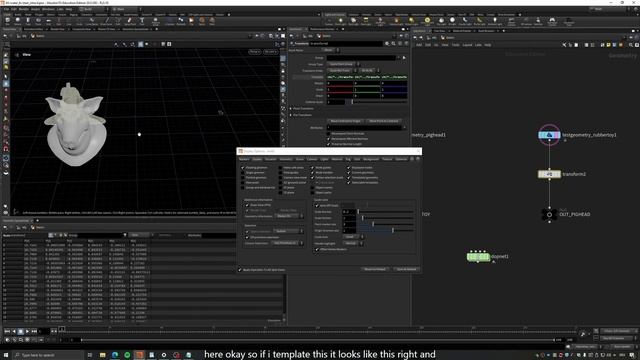
Task: Select the Tube shelf tool
Action: (28, 21)
